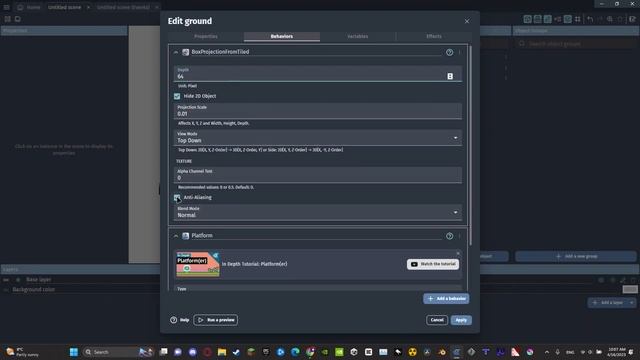Image resolution: width=640 pixels, height=360 pixels.
Task: Open the Untitled scene (Events) tab
Action: (x=123, y=7)
